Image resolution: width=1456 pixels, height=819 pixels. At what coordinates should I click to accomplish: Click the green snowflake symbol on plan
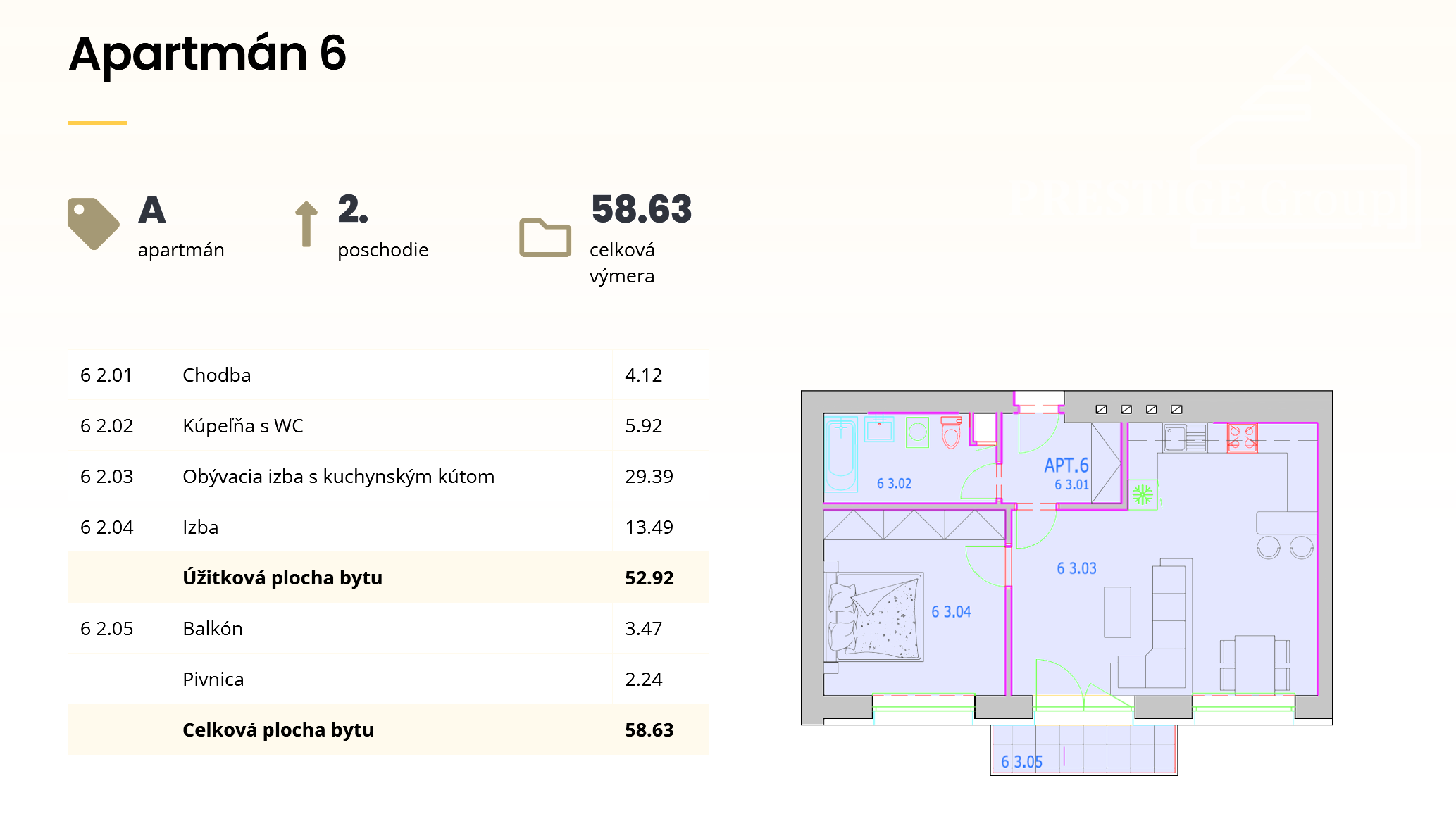point(1143,494)
